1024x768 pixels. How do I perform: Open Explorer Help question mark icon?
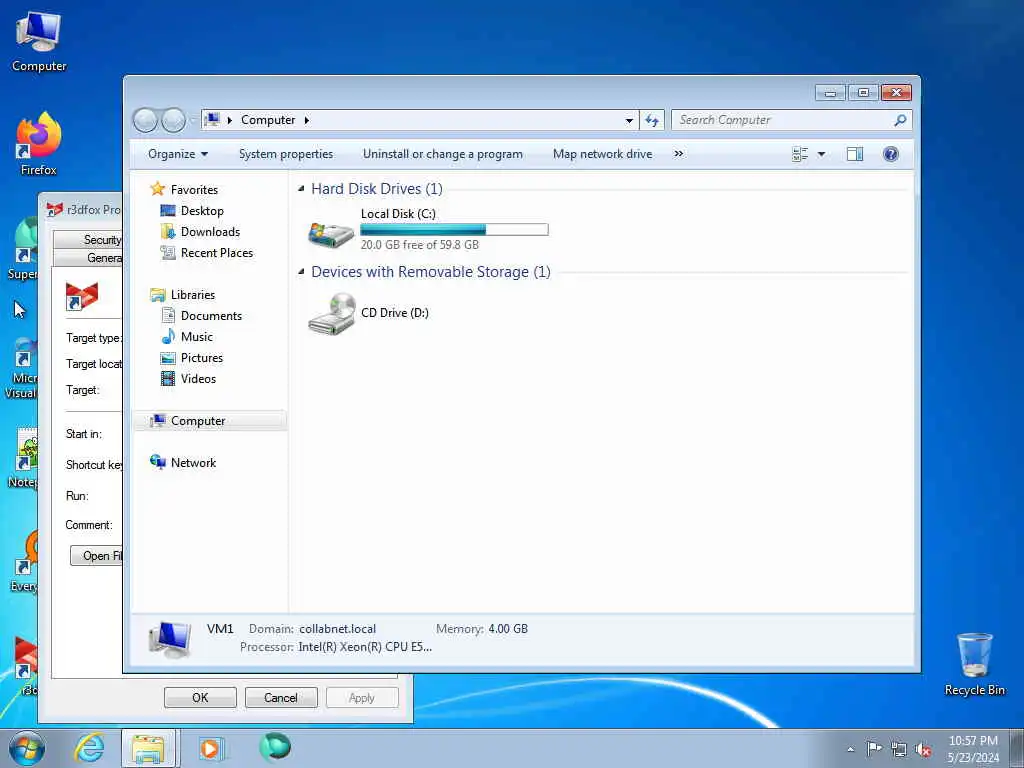(x=891, y=154)
